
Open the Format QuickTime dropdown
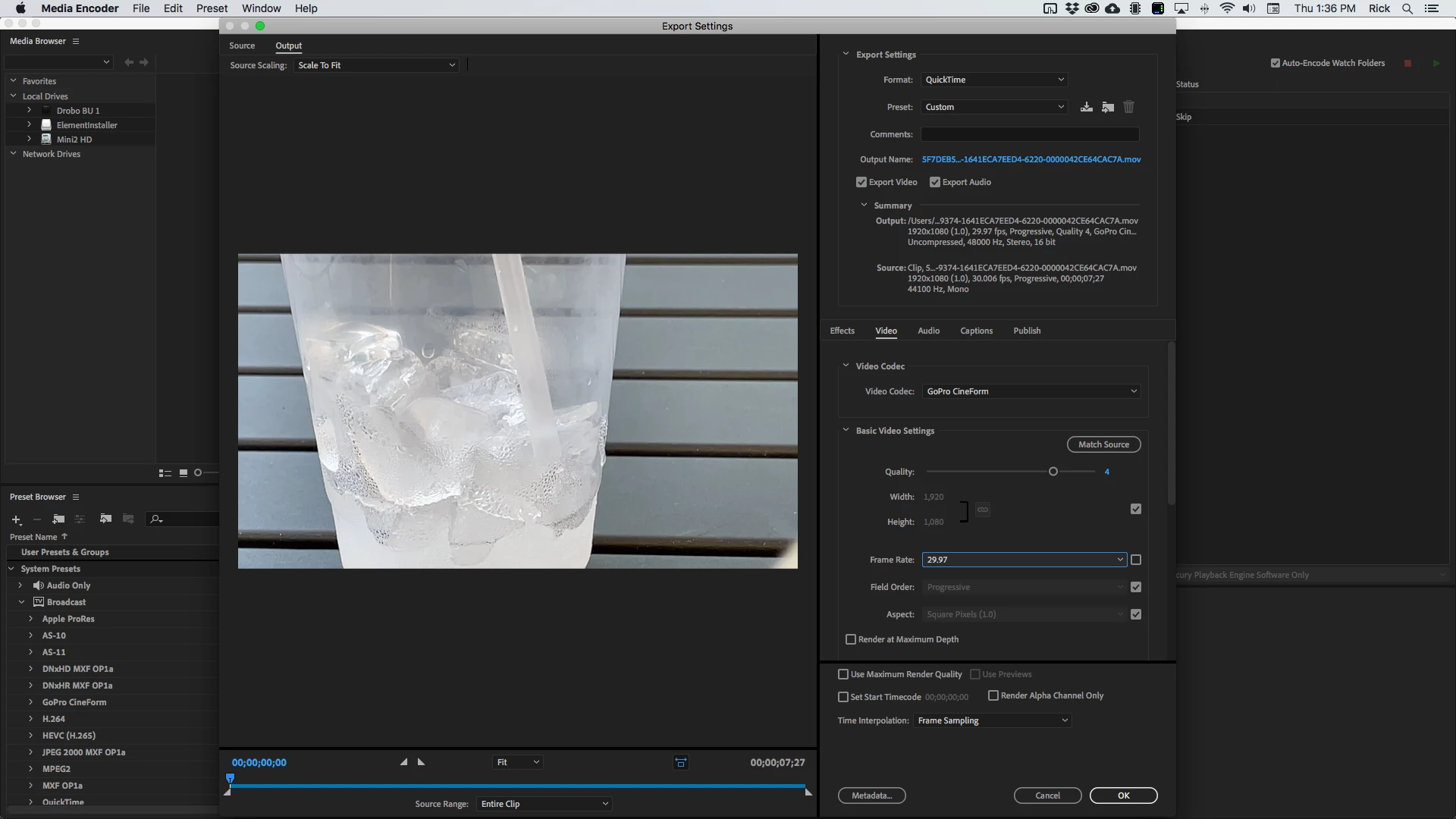994,80
